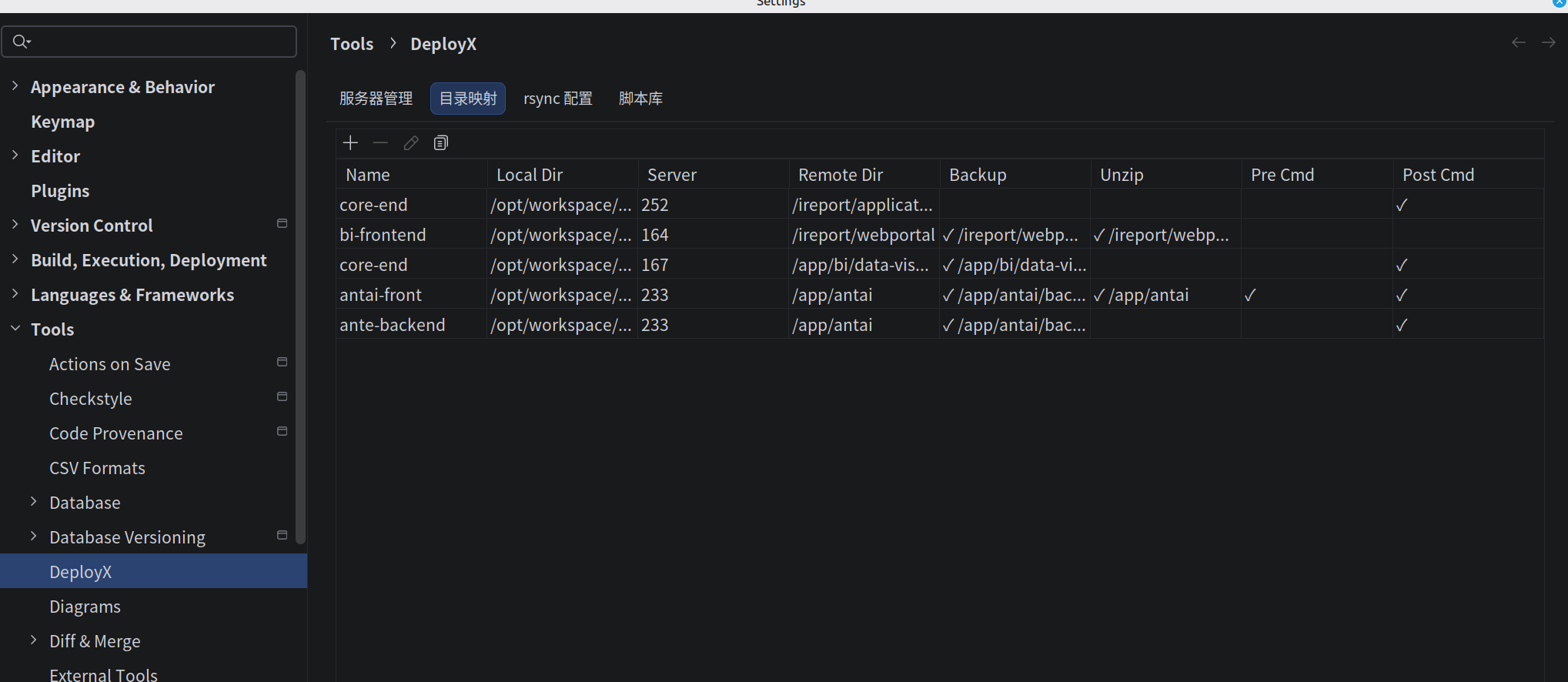
Task: Click the Remote Dir column header
Action: click(864, 175)
